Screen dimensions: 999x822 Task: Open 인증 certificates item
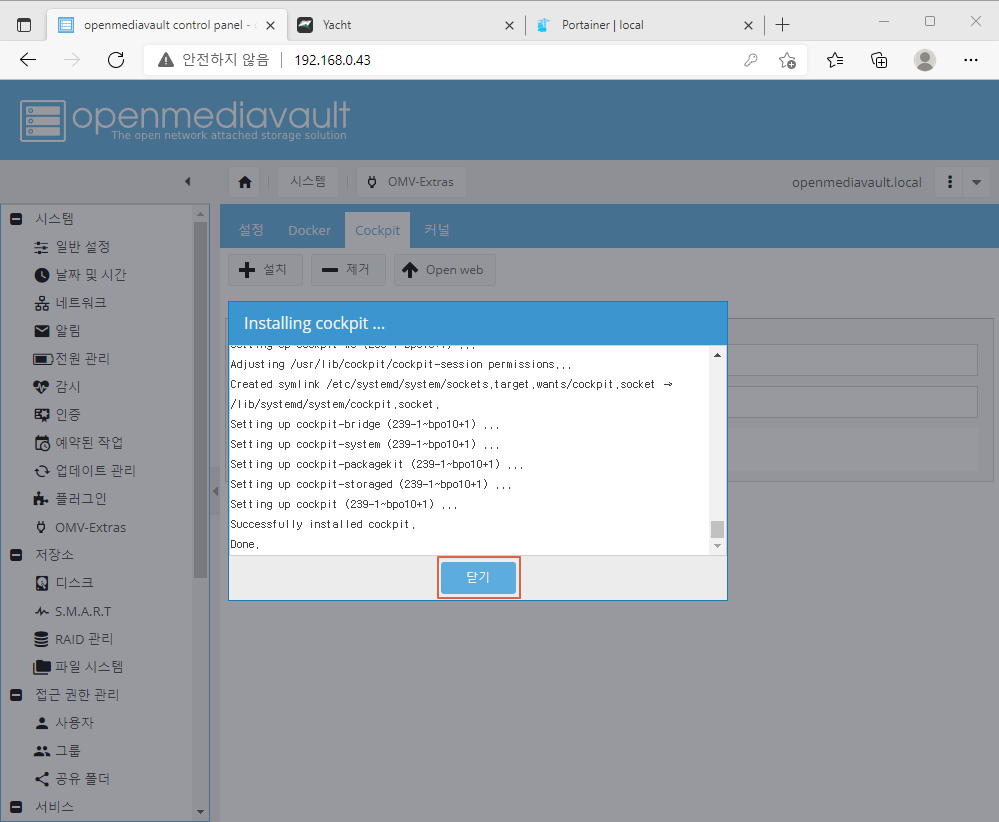point(68,415)
